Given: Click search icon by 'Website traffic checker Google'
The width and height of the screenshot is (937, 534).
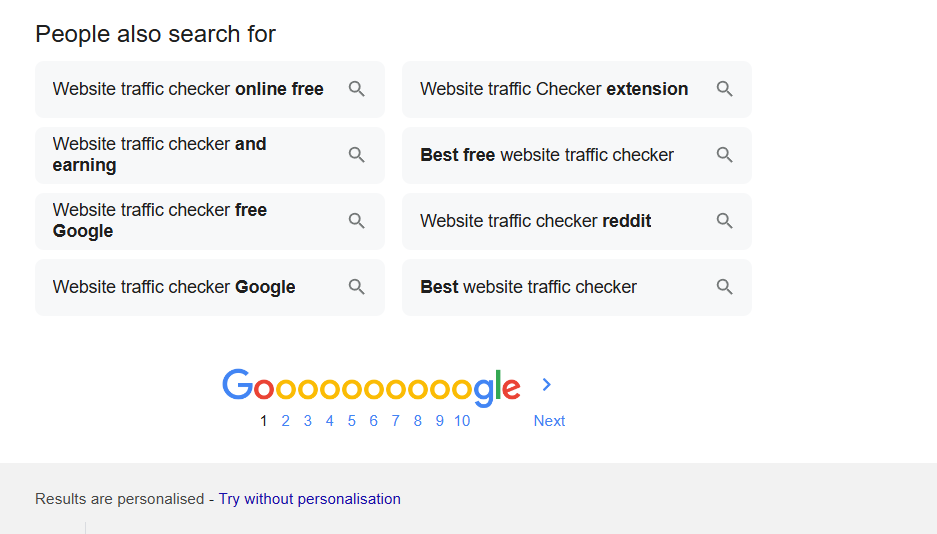Looking at the screenshot, I should (x=357, y=287).
